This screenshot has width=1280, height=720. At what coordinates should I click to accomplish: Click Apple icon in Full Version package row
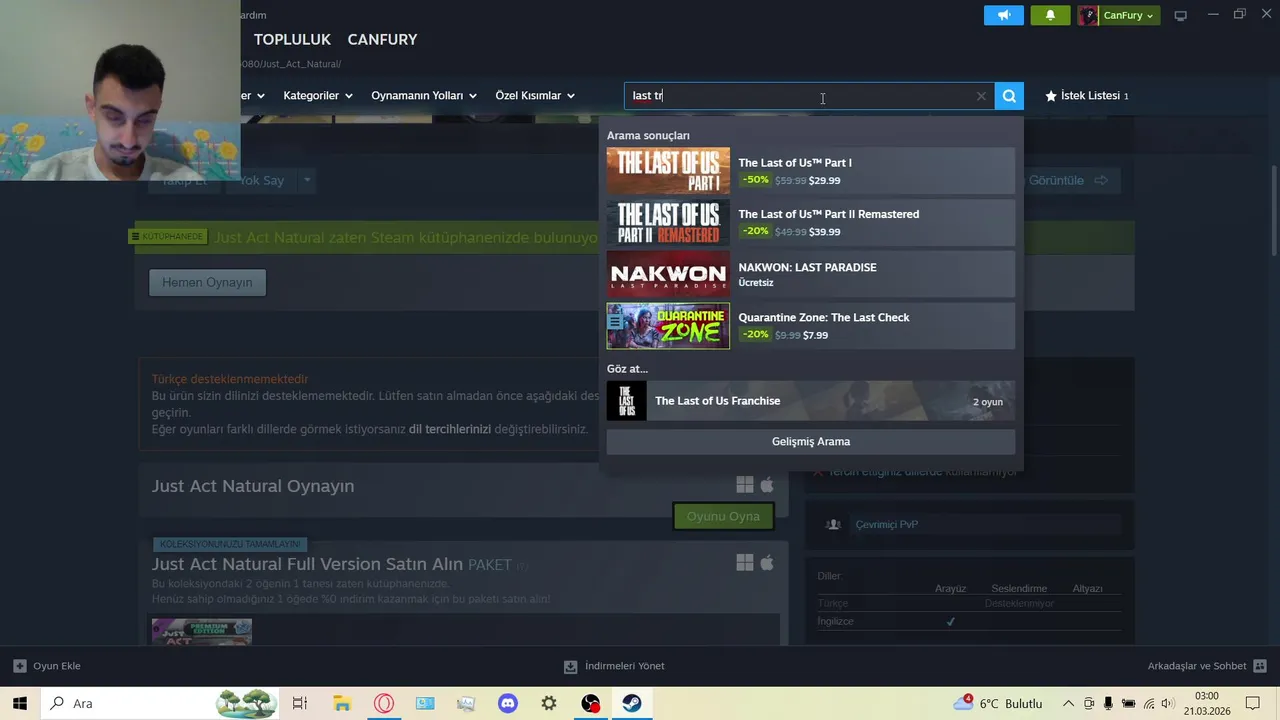point(767,563)
